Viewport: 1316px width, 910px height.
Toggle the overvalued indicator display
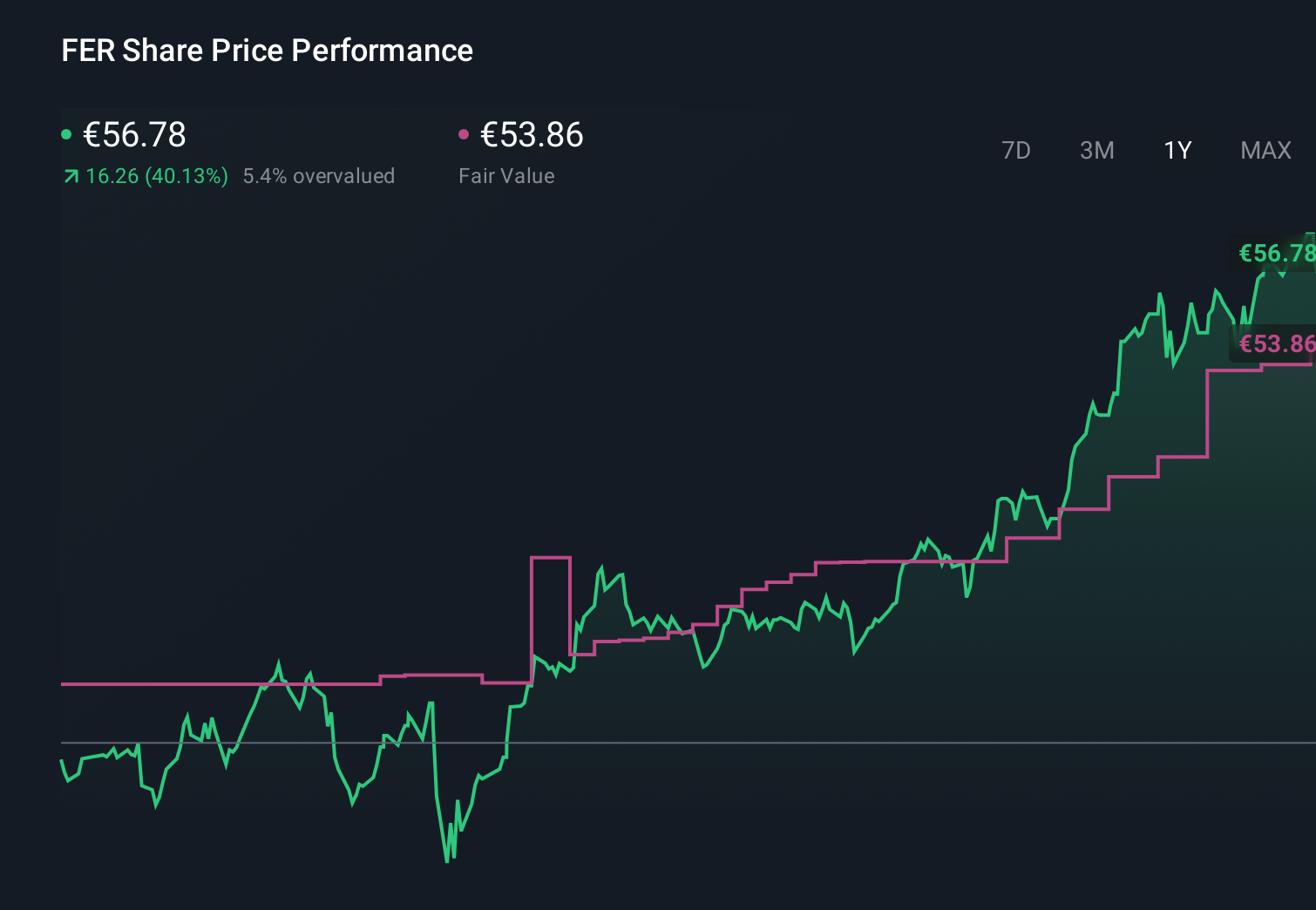pyautogui.click(x=319, y=176)
